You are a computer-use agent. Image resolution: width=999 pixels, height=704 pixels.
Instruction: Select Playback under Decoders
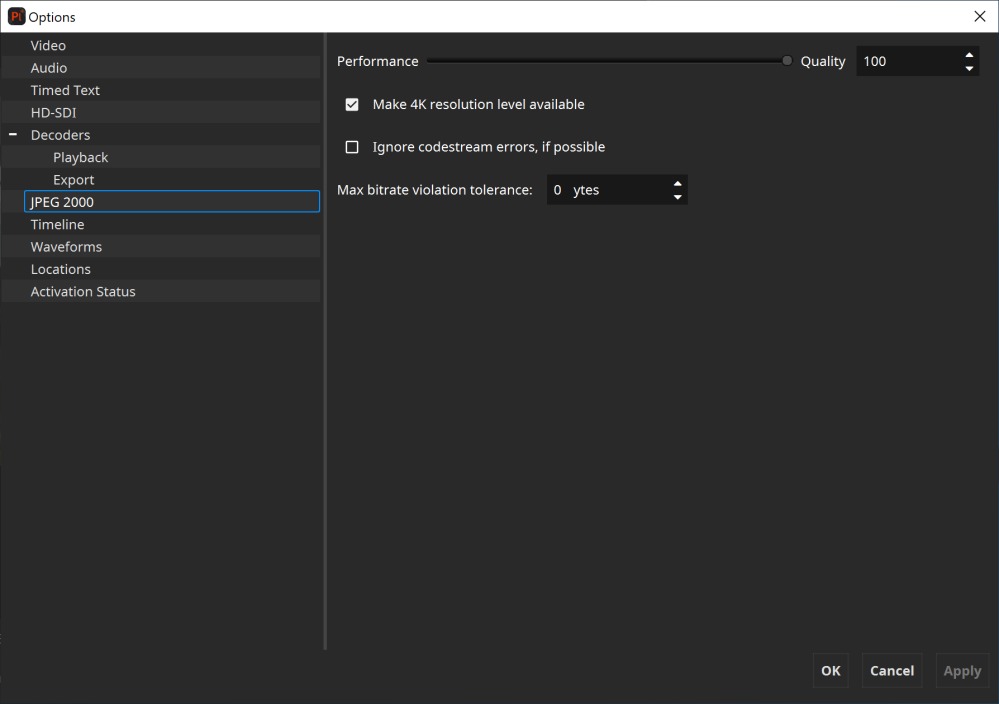tap(80, 157)
